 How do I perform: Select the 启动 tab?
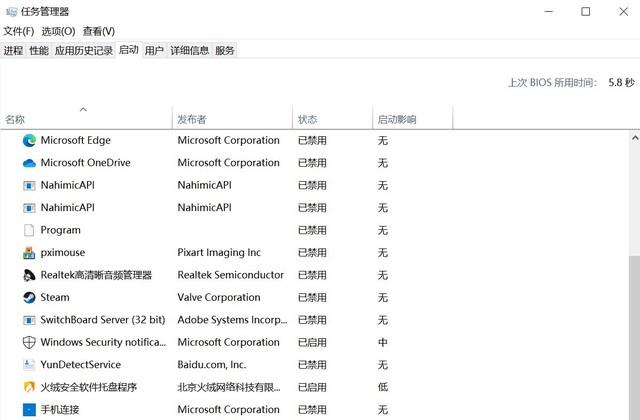[x=129, y=50]
